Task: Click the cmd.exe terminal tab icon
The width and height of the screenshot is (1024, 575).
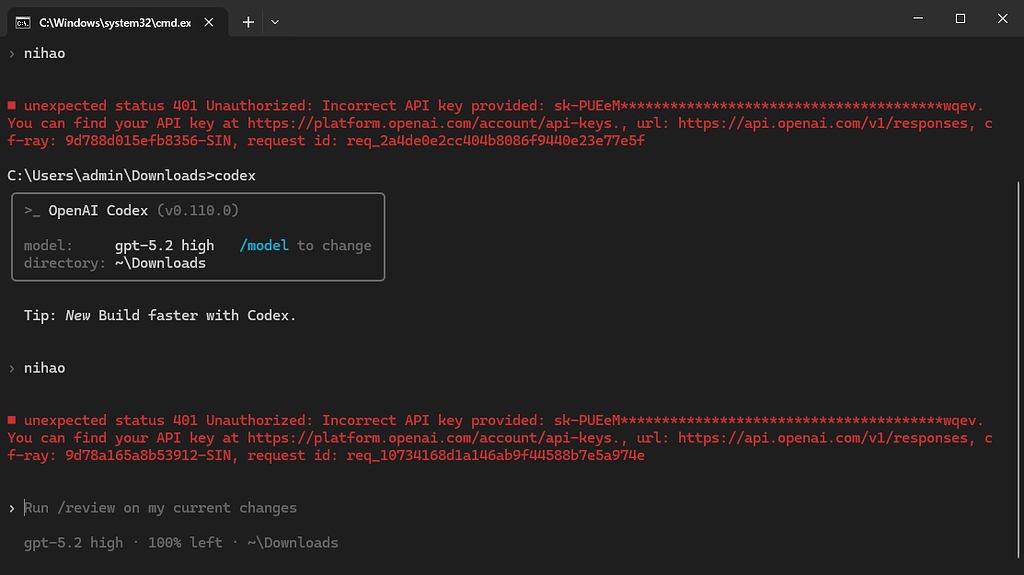Action: (23, 23)
